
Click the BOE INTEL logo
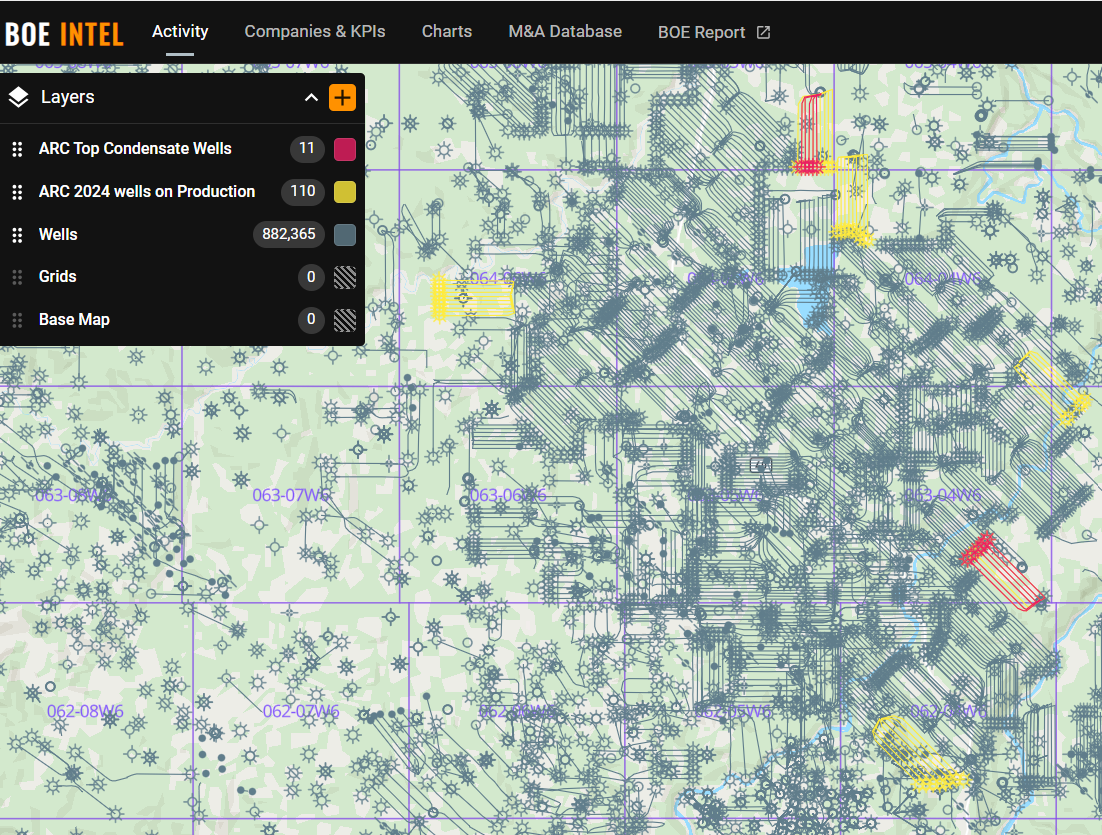(64, 34)
